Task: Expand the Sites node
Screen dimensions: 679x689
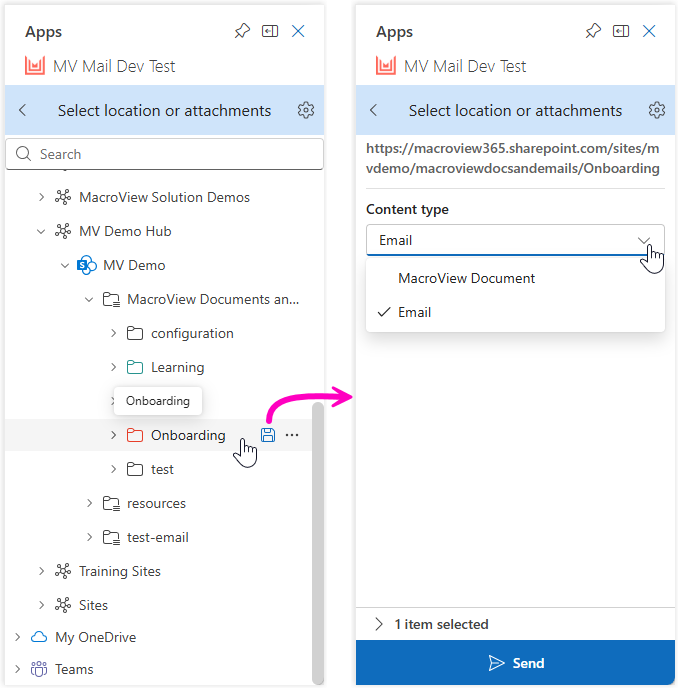Action: coord(41,605)
